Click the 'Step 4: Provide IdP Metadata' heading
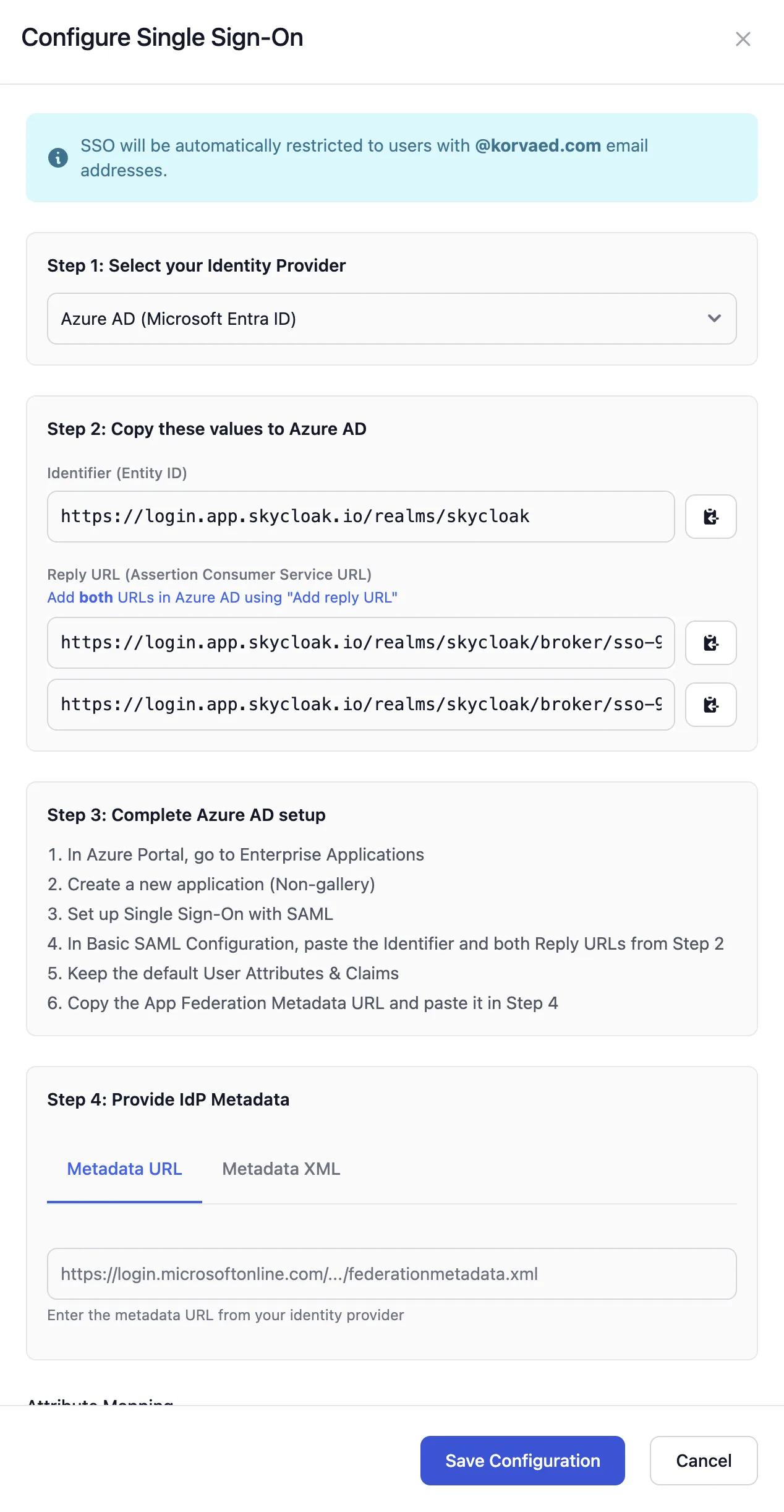 coord(168,1099)
